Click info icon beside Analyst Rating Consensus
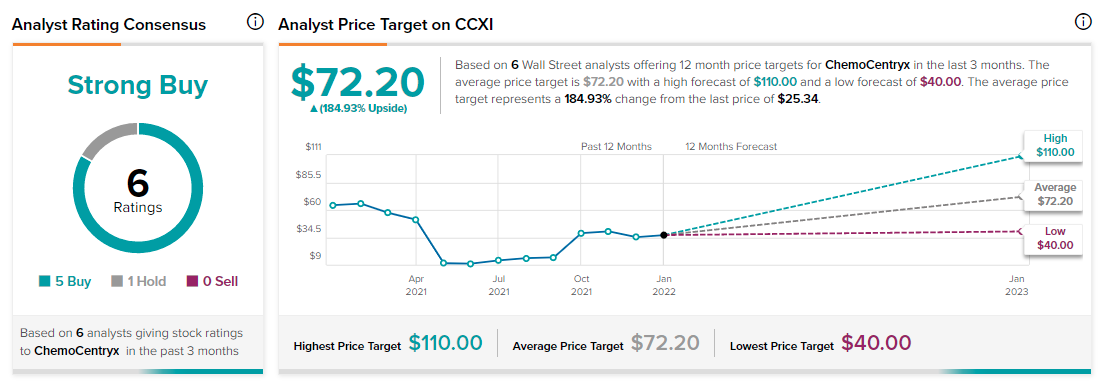Viewport: 1105px width, 382px height. pos(254,23)
